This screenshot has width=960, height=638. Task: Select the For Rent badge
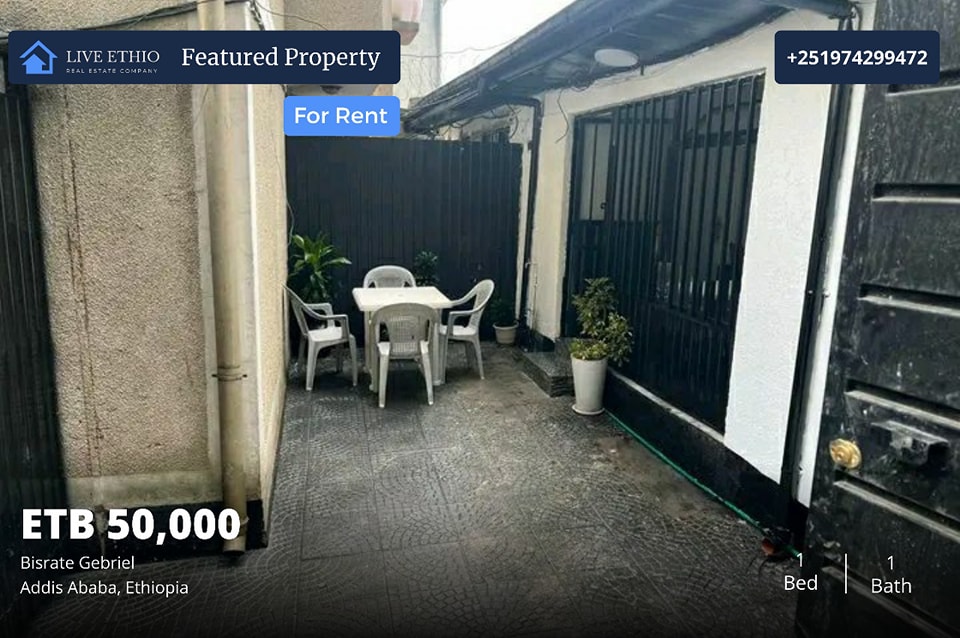pyautogui.click(x=342, y=116)
